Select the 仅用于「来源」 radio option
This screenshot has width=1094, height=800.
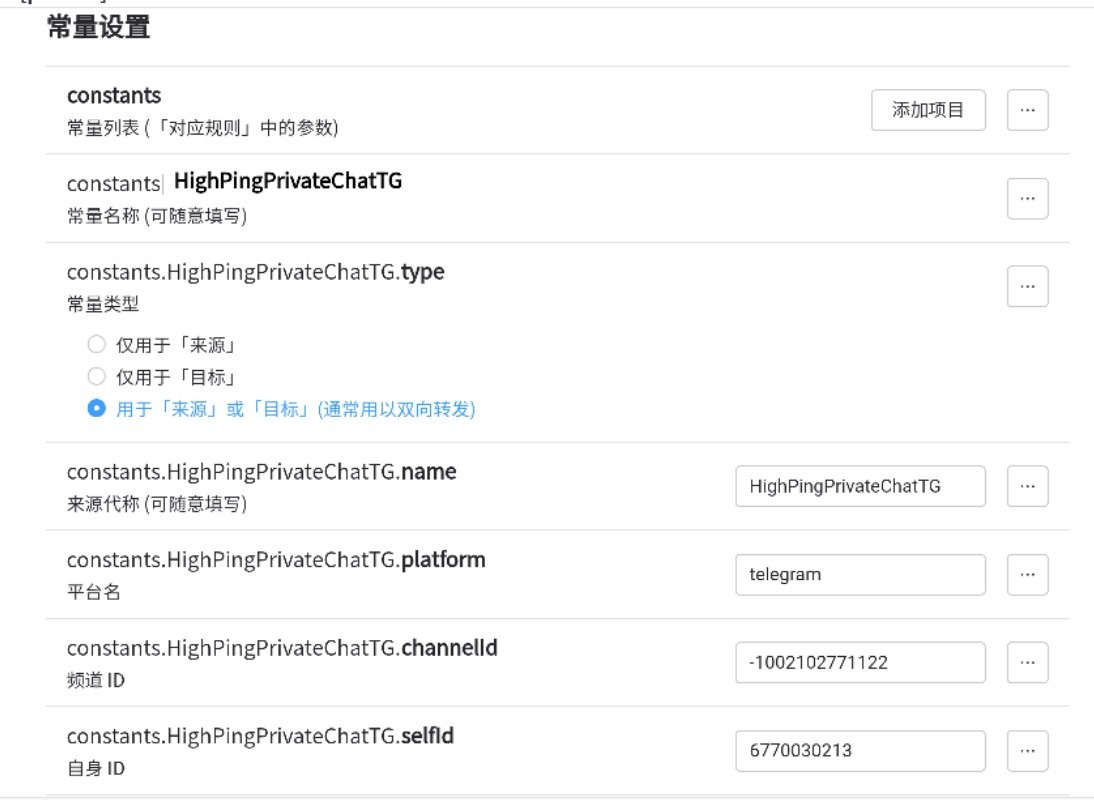click(x=97, y=345)
